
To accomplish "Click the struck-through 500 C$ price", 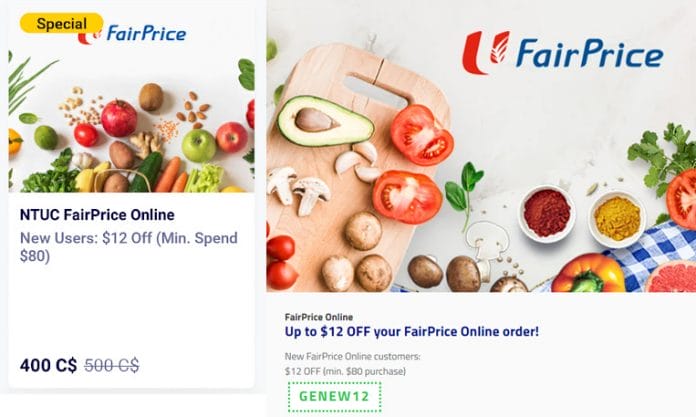I will (x=111, y=365).
